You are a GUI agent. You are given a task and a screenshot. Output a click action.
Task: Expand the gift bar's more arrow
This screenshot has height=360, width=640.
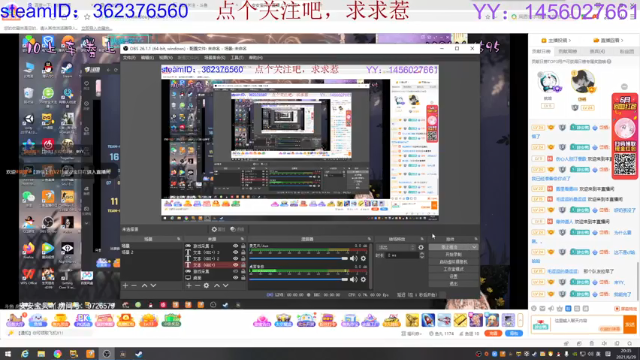pyautogui.click(x=520, y=320)
